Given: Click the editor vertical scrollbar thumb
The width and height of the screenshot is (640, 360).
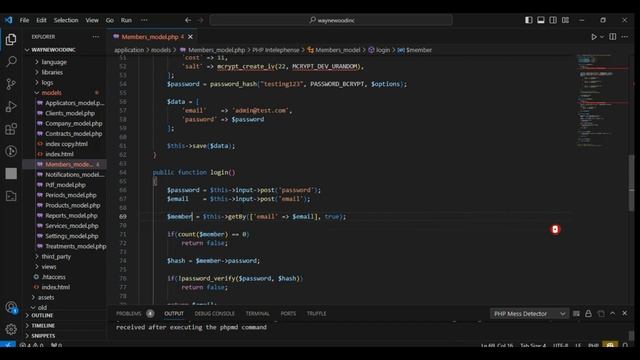Looking at the screenshot, I should coord(631,183).
